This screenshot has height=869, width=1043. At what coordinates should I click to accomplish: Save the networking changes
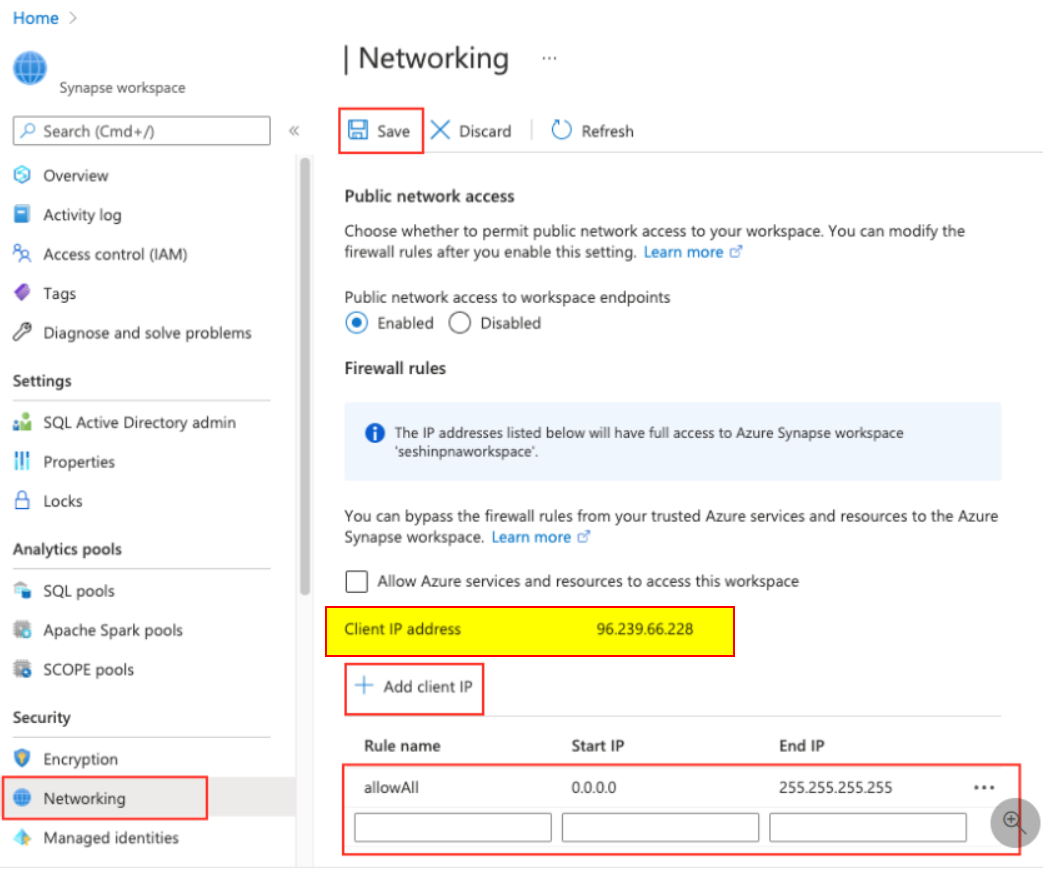pos(381,130)
